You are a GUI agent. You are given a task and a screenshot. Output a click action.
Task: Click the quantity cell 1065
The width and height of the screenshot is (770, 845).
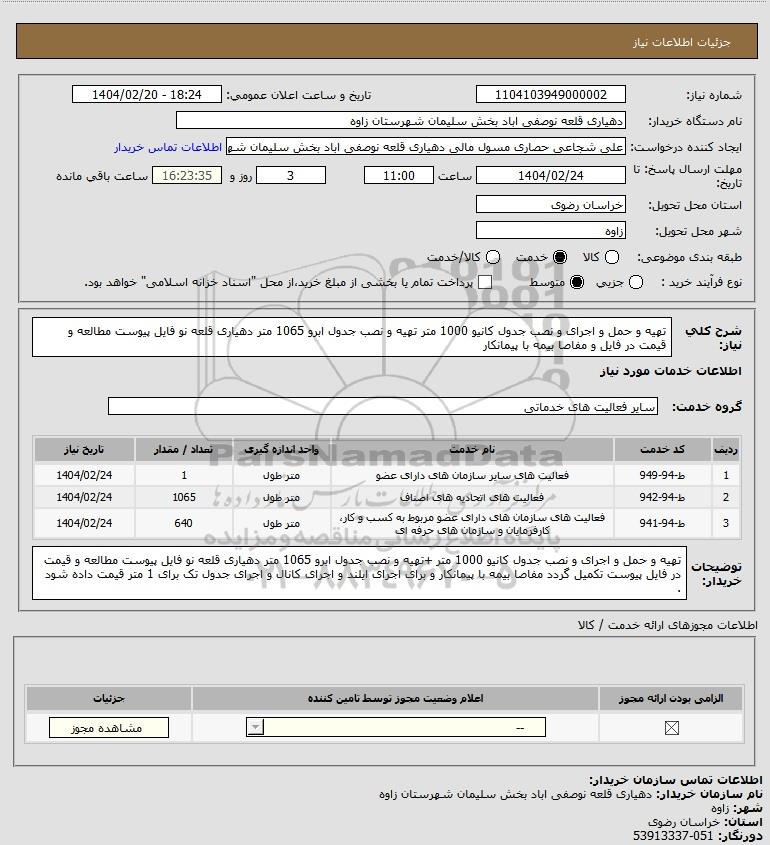pos(184,497)
